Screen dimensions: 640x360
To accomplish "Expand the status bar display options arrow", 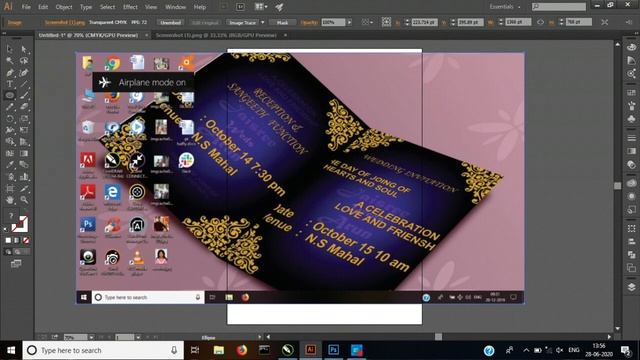I will (260, 337).
